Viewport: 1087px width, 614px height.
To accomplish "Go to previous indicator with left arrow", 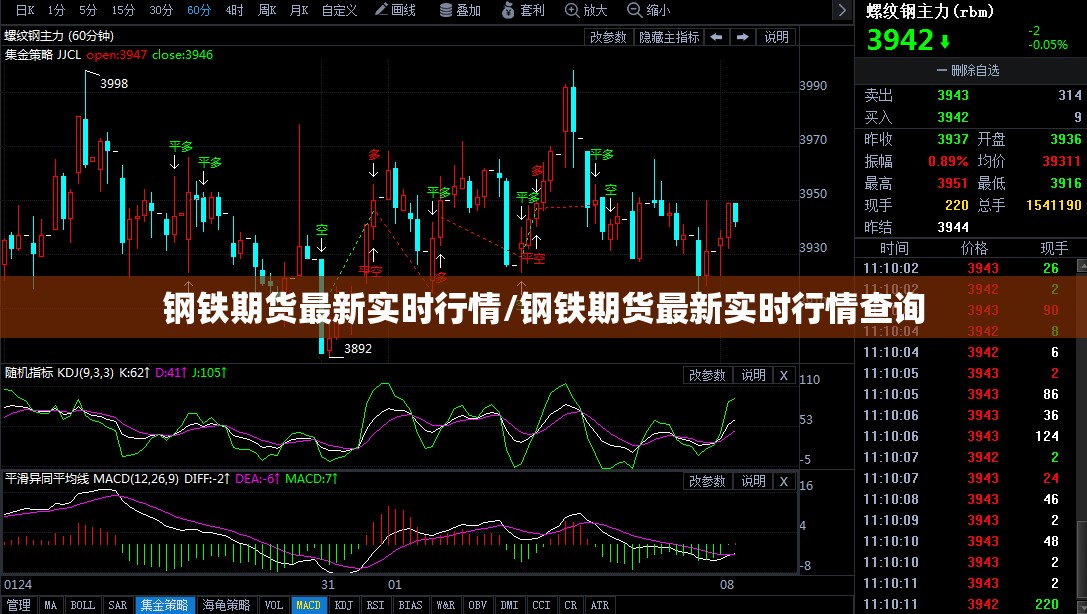I will coord(717,37).
